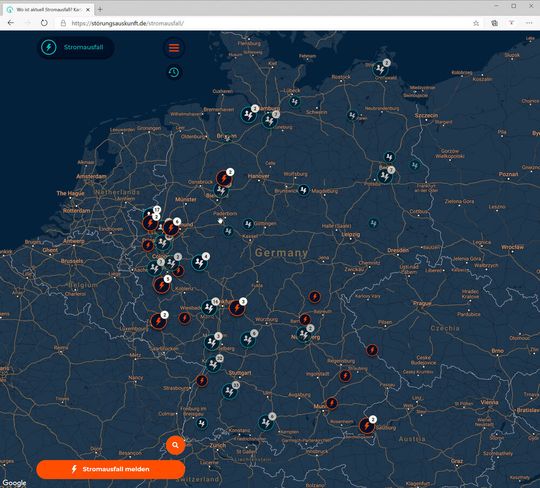Click the Google logo on the map
Image resolution: width=540 pixels, height=488 pixels.
click(x=14, y=483)
